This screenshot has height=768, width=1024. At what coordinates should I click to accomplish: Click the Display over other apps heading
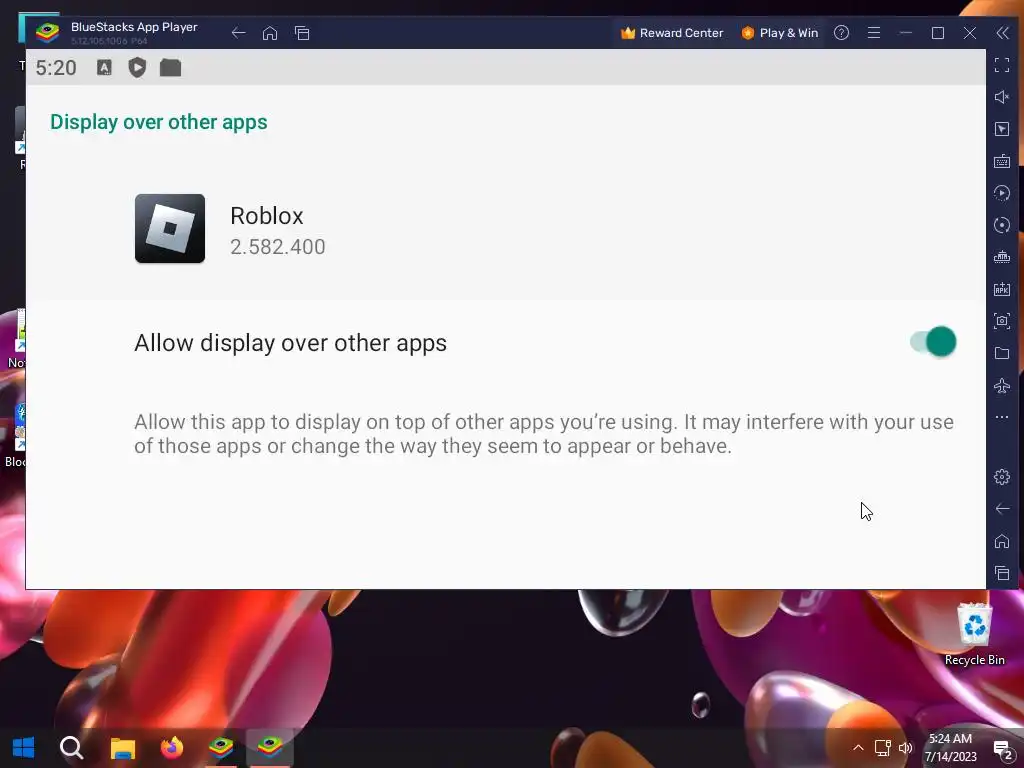coord(159,122)
